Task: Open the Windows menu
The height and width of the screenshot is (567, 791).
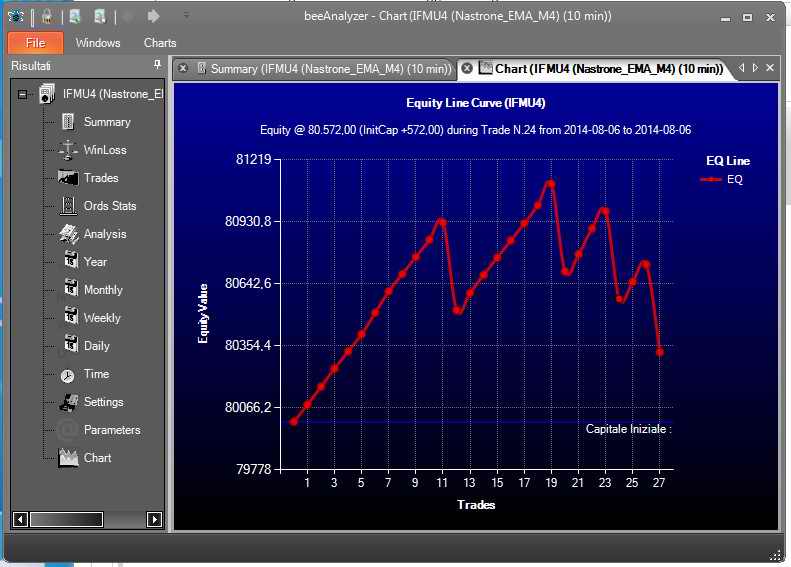Action: (x=98, y=43)
